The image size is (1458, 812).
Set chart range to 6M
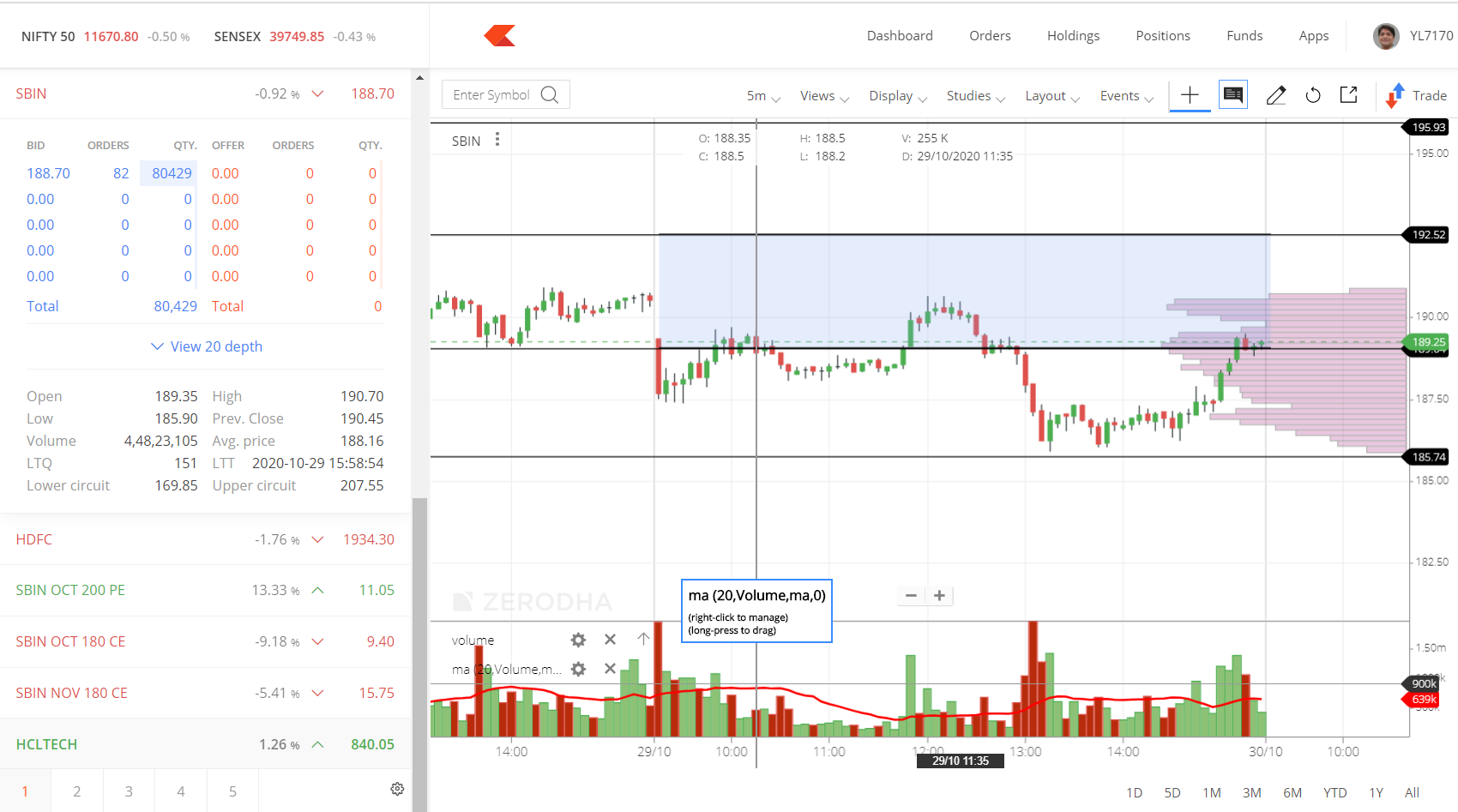1292,792
